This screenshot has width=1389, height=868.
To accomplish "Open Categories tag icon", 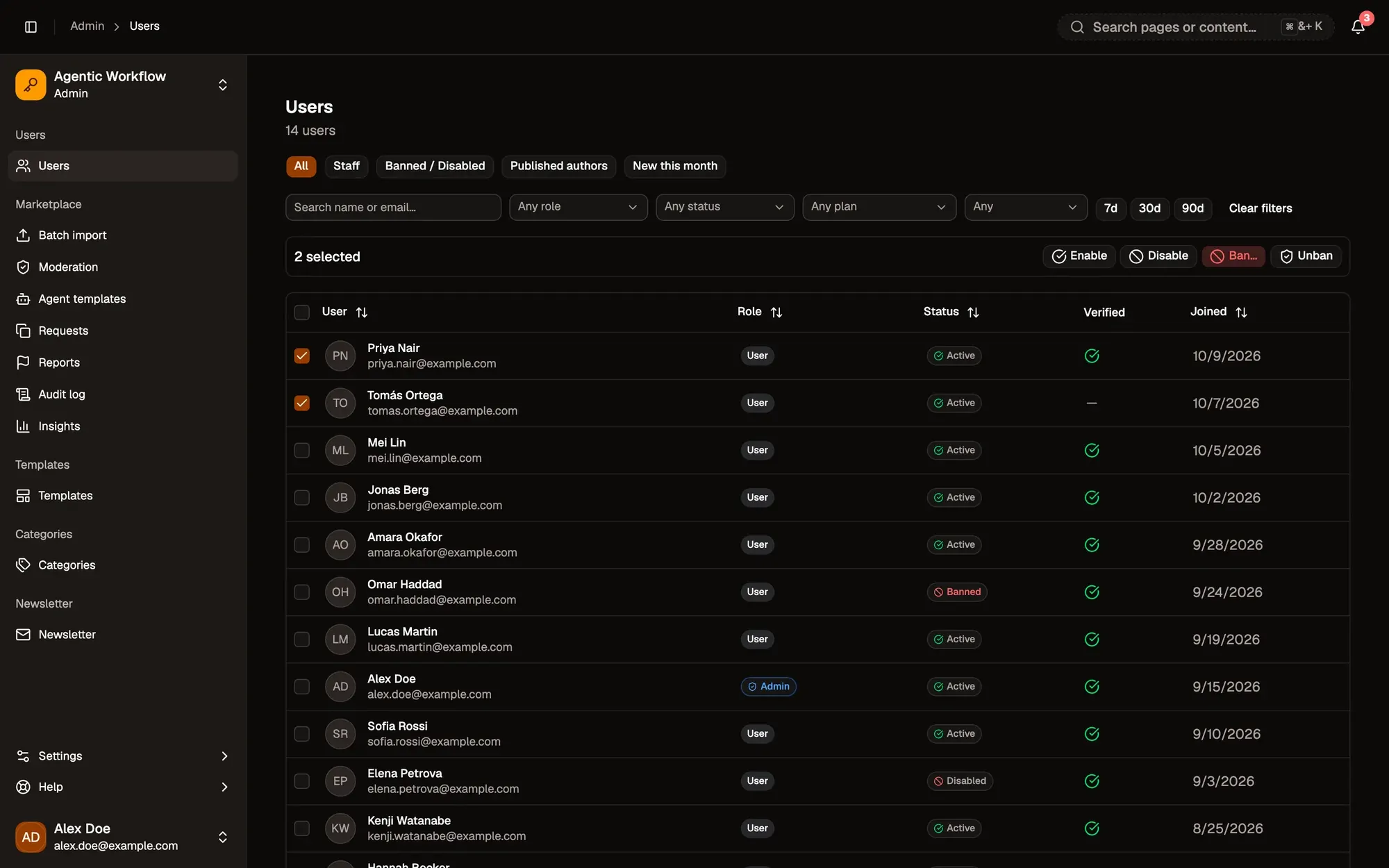I will click(23, 565).
